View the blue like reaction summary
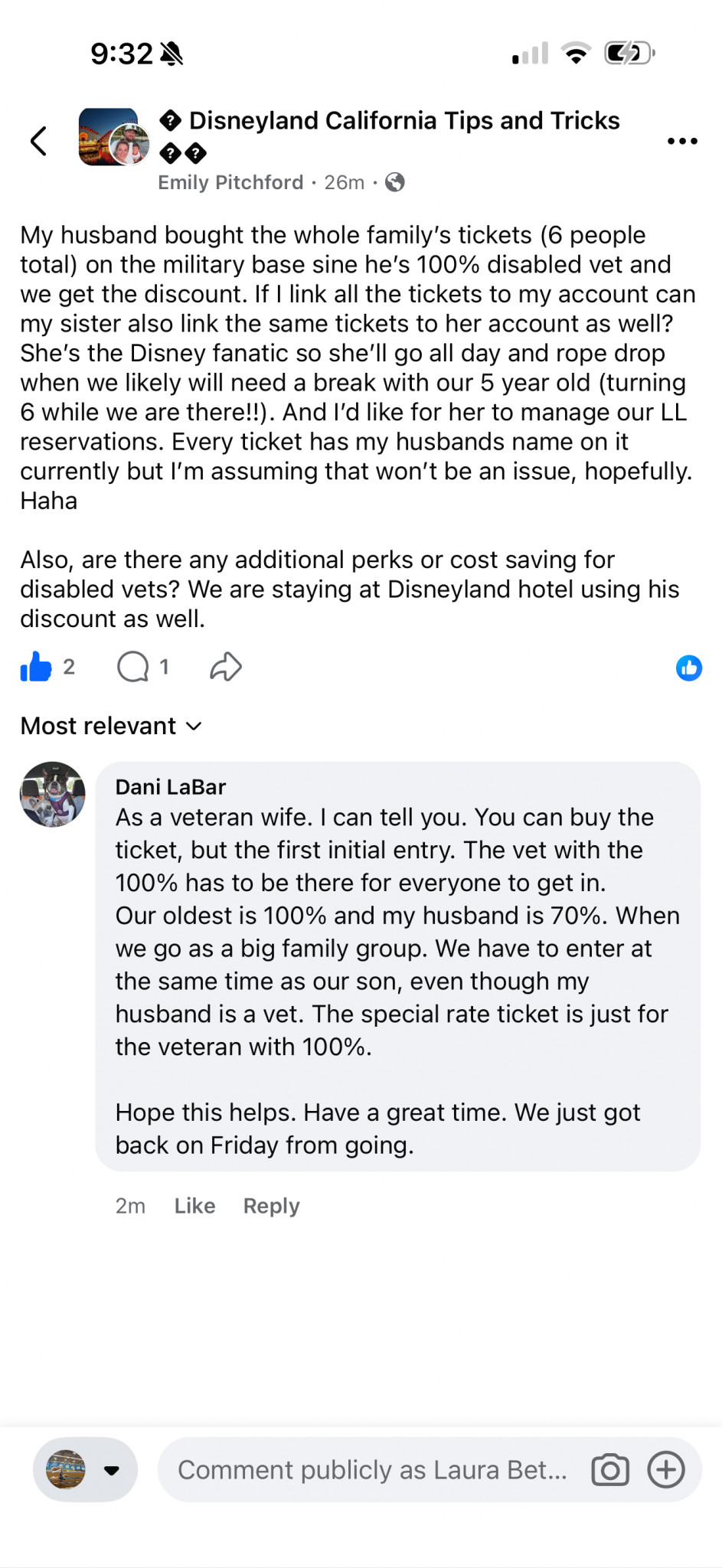This screenshot has height=1568, width=722. (x=688, y=668)
